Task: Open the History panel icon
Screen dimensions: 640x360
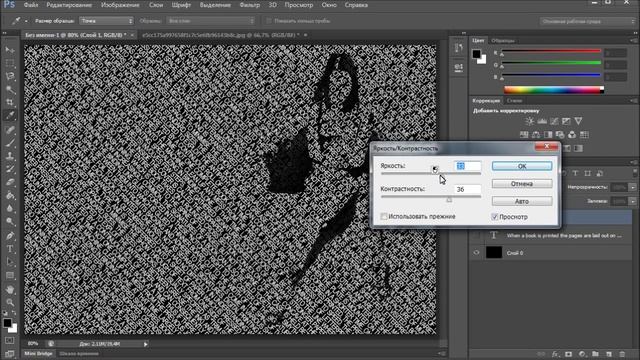Action: click(x=459, y=48)
